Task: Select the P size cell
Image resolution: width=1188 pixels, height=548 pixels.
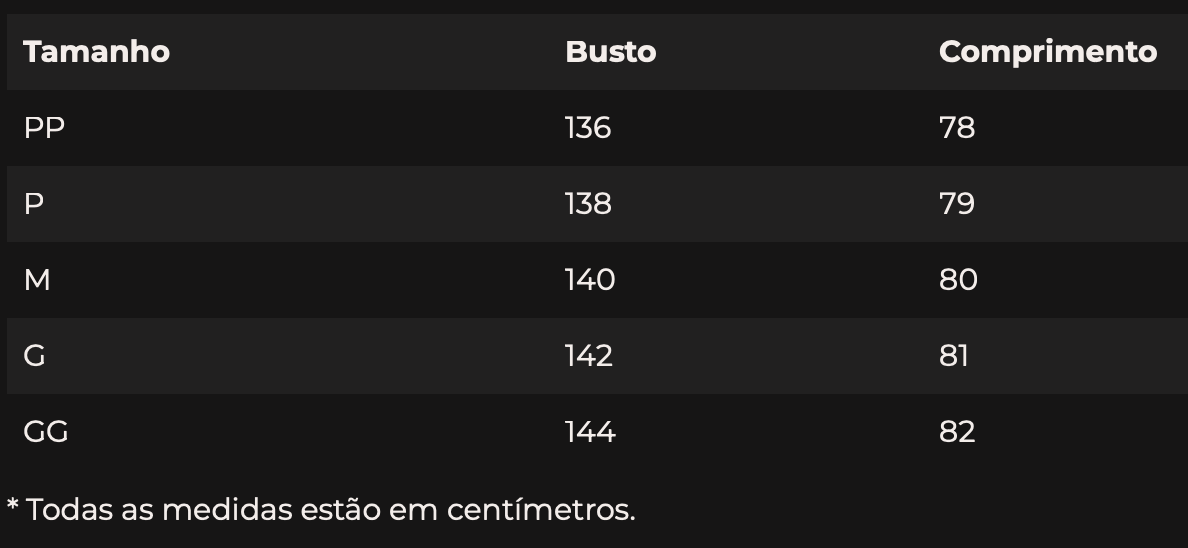Action: coord(33,203)
